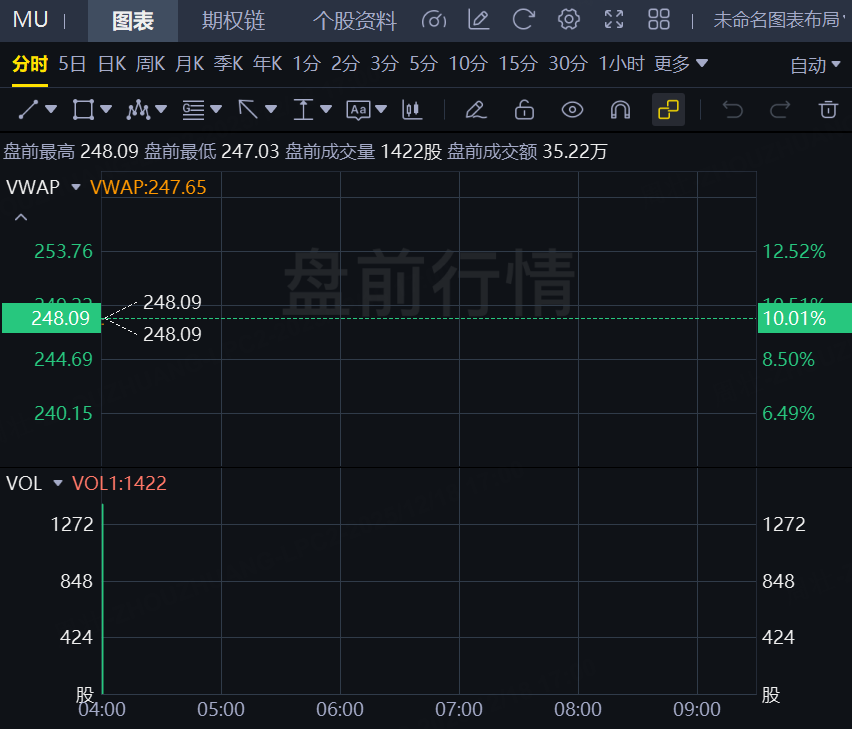Click the green 248.09 price label
Screen dimensions: 852x729
pos(51,318)
